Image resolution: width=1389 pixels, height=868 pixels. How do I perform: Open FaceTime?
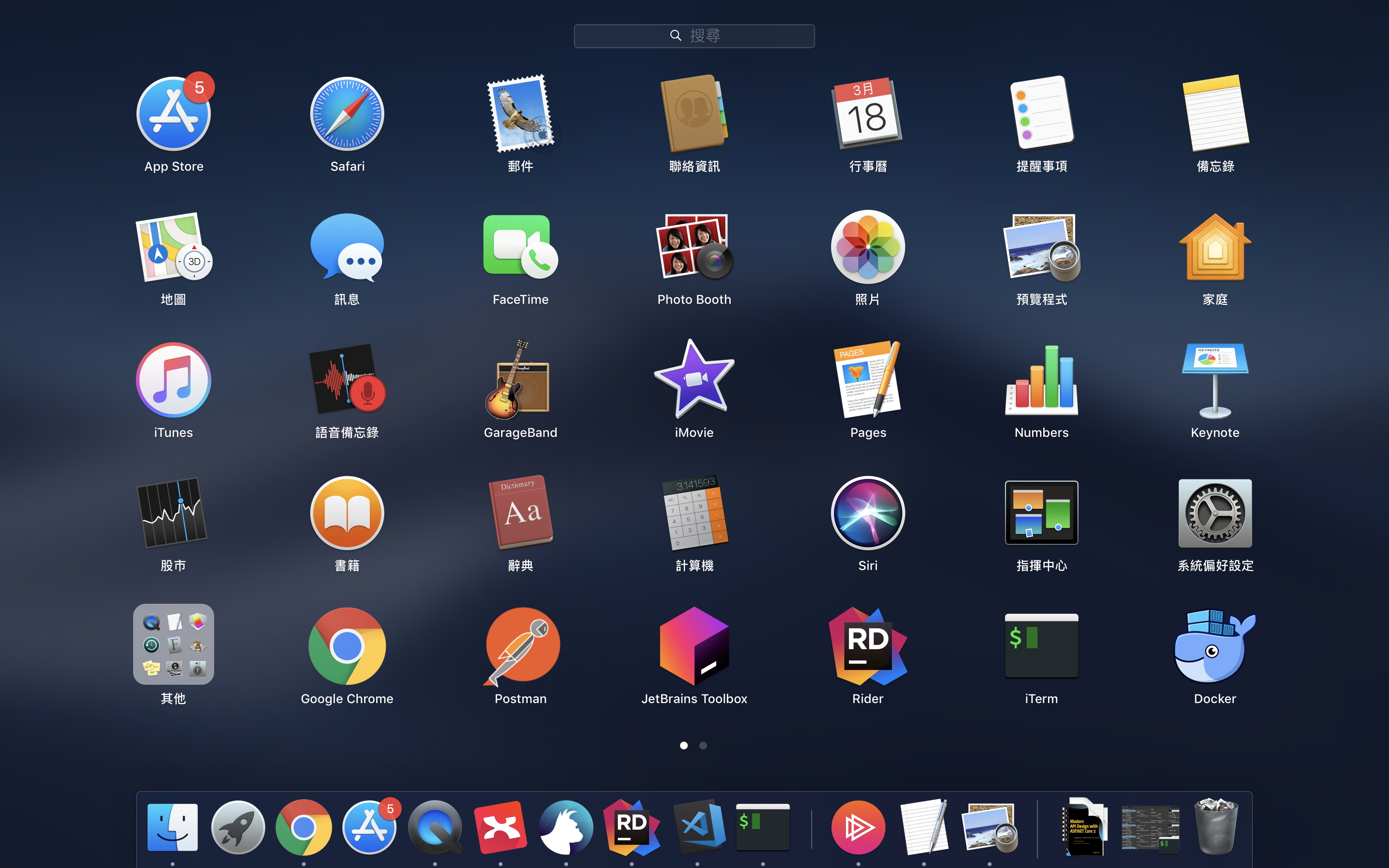520,247
